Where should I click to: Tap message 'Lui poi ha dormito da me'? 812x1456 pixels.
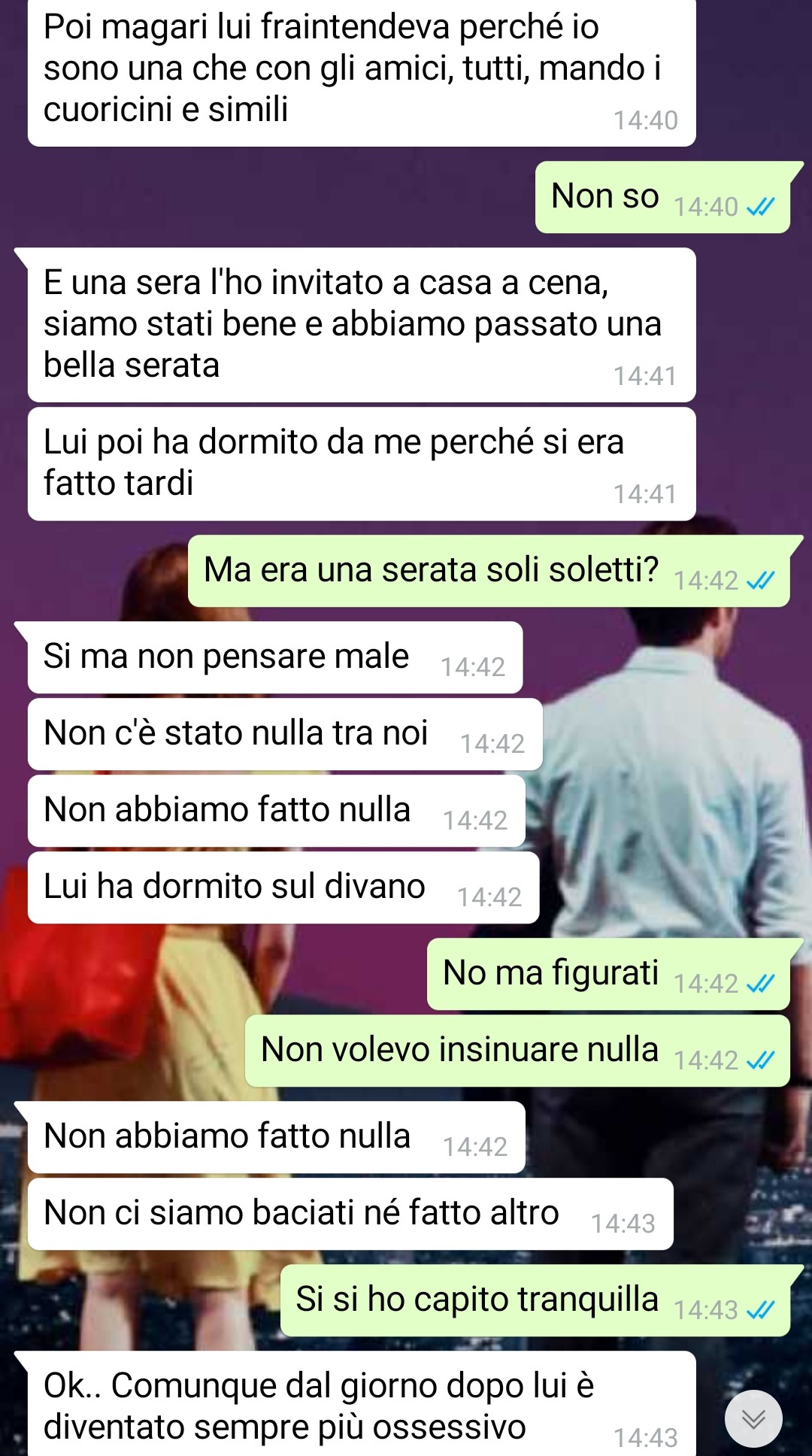(362, 464)
